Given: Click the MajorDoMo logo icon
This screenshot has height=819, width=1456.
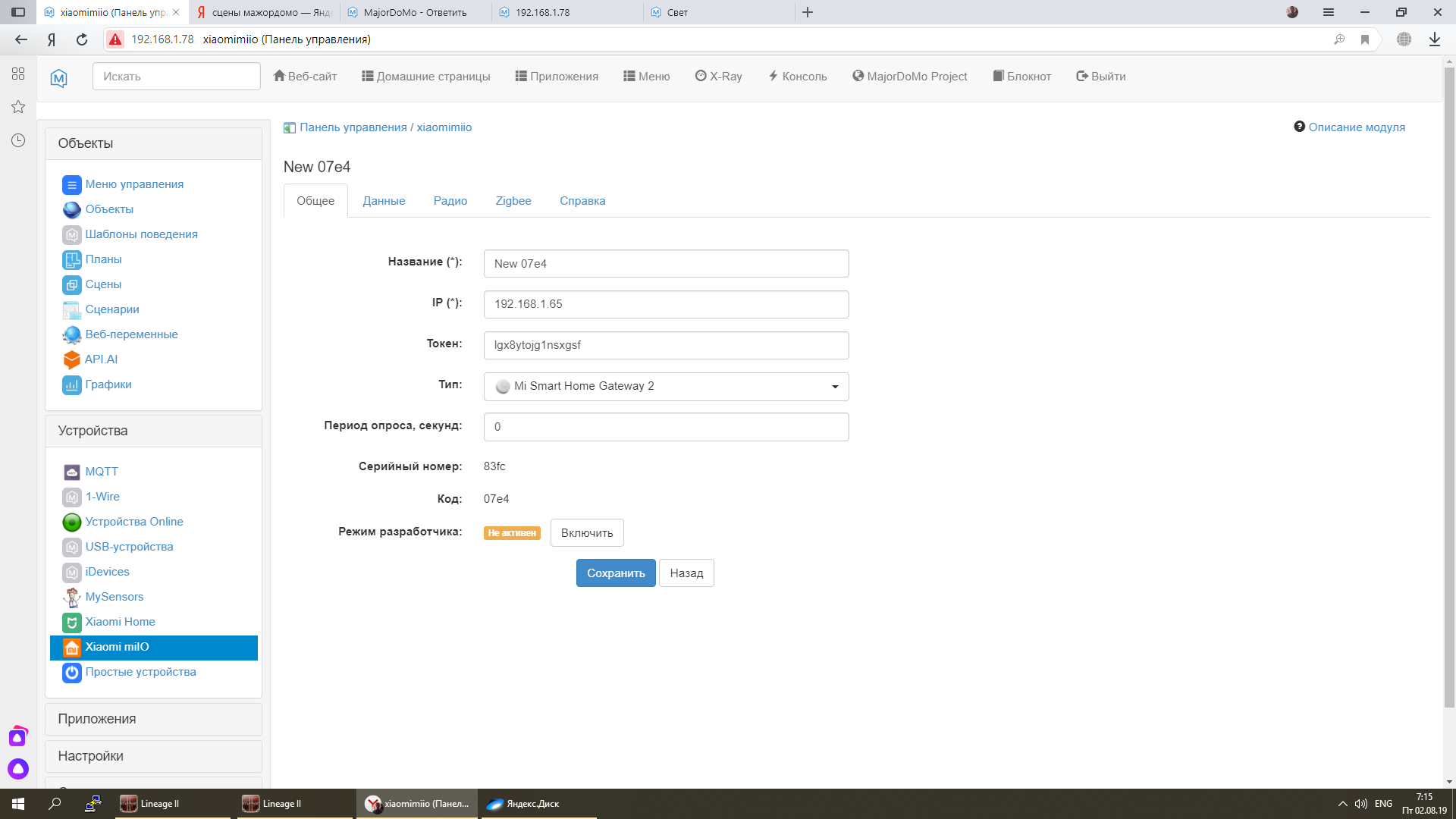Looking at the screenshot, I should 59,77.
